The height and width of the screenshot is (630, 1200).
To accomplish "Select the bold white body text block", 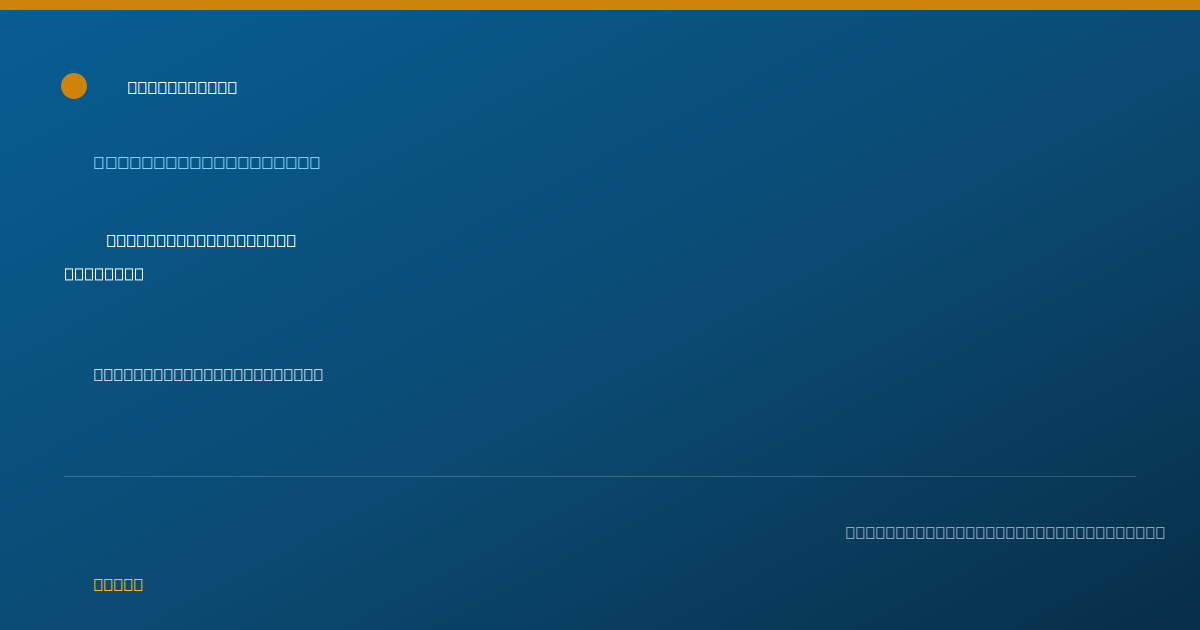I will tap(181, 257).
